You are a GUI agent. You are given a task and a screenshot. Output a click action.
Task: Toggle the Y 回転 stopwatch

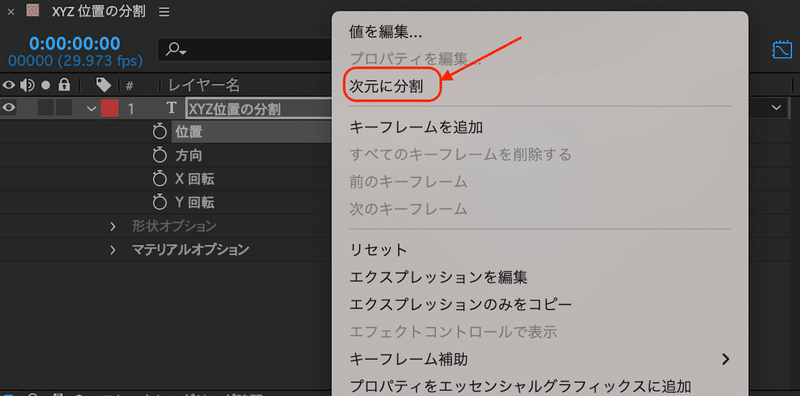tap(160, 203)
